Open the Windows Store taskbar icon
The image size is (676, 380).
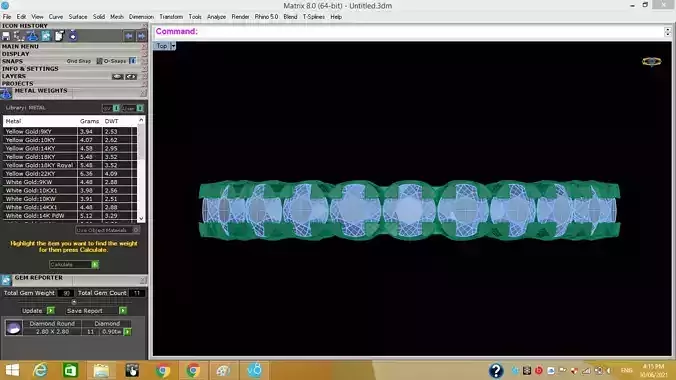[x=70, y=371]
